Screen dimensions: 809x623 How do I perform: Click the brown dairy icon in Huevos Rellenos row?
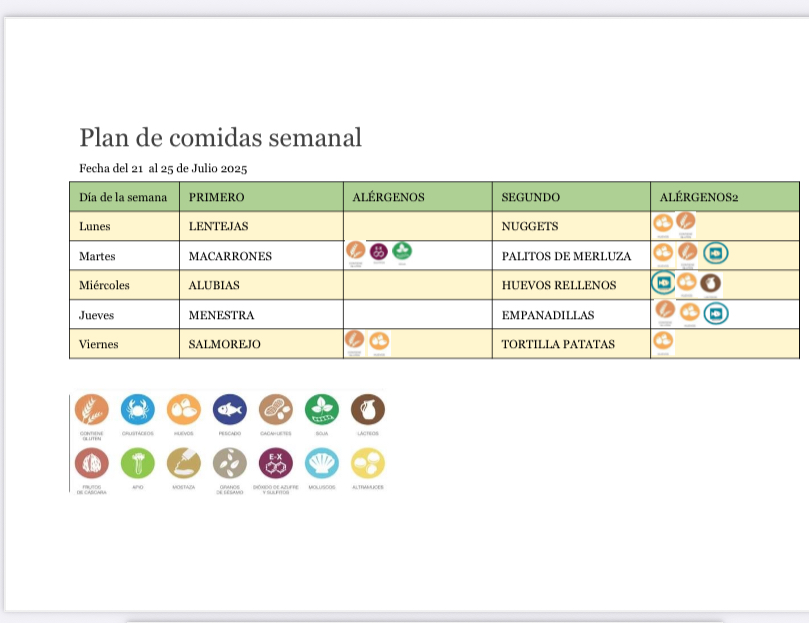(x=711, y=283)
